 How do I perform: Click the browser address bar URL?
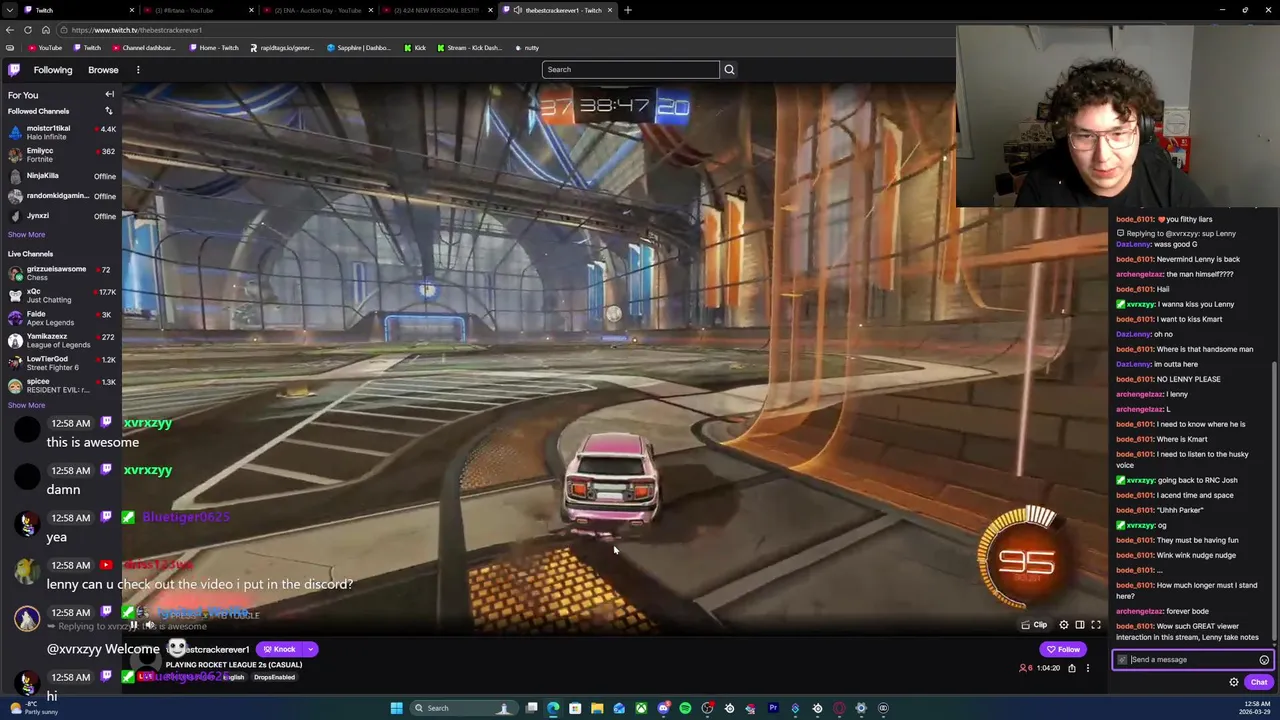137,30
